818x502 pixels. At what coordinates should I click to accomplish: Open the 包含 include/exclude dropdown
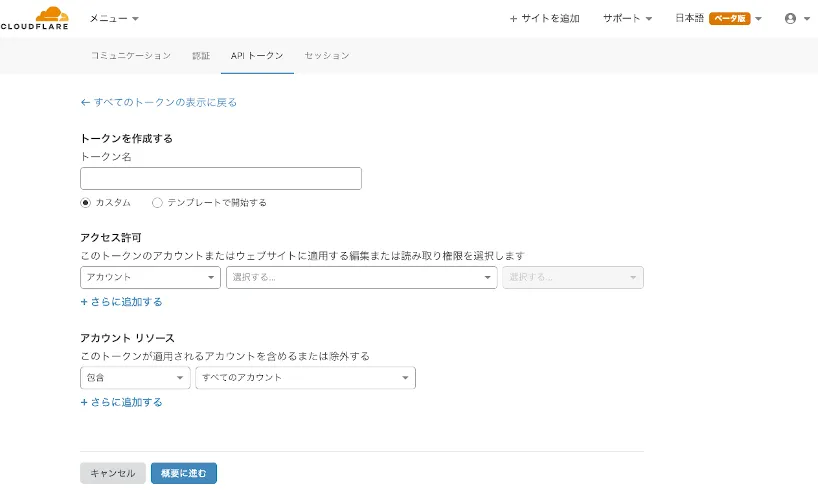(135, 378)
